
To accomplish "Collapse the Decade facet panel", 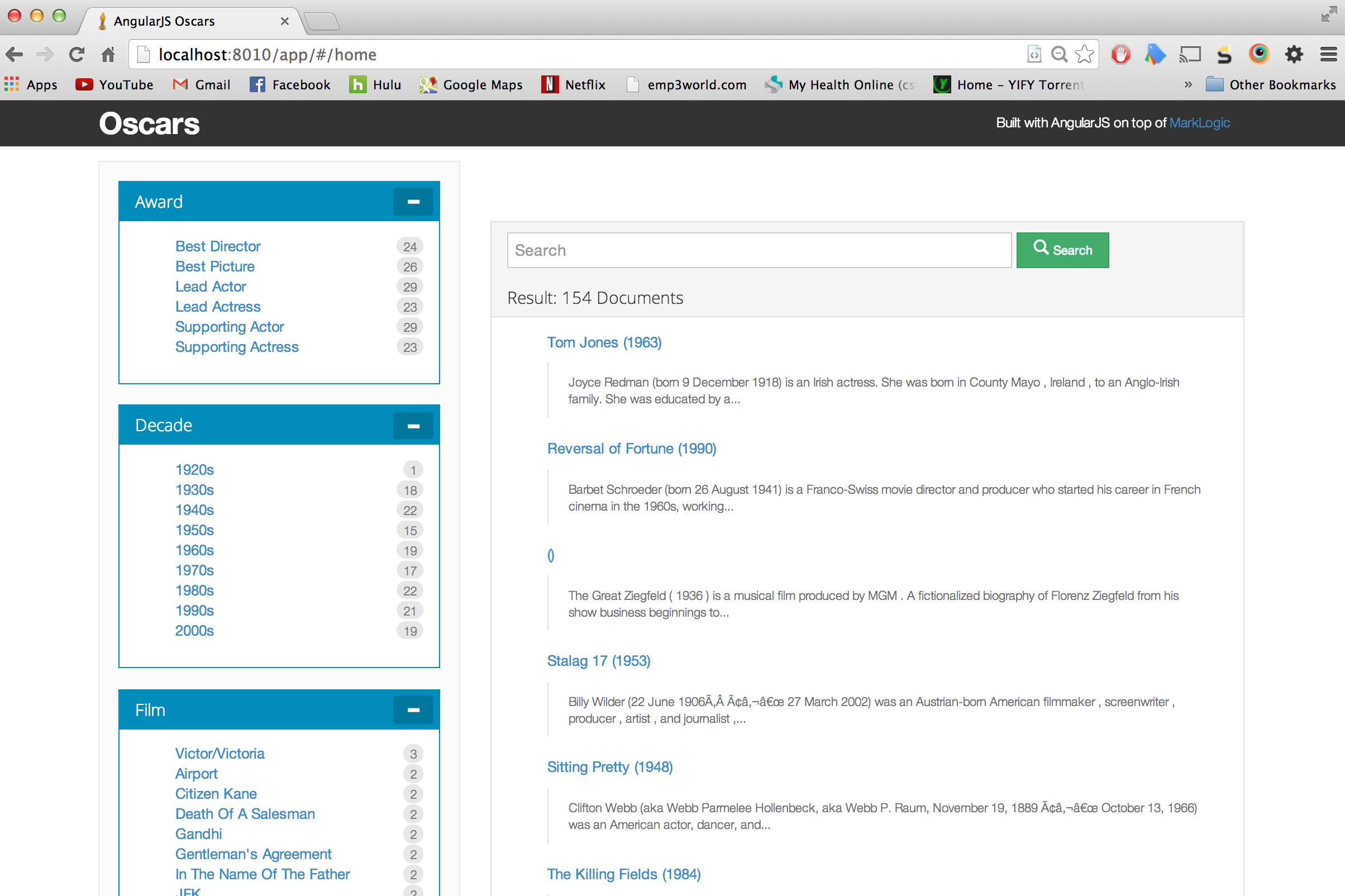I will 413,426.
